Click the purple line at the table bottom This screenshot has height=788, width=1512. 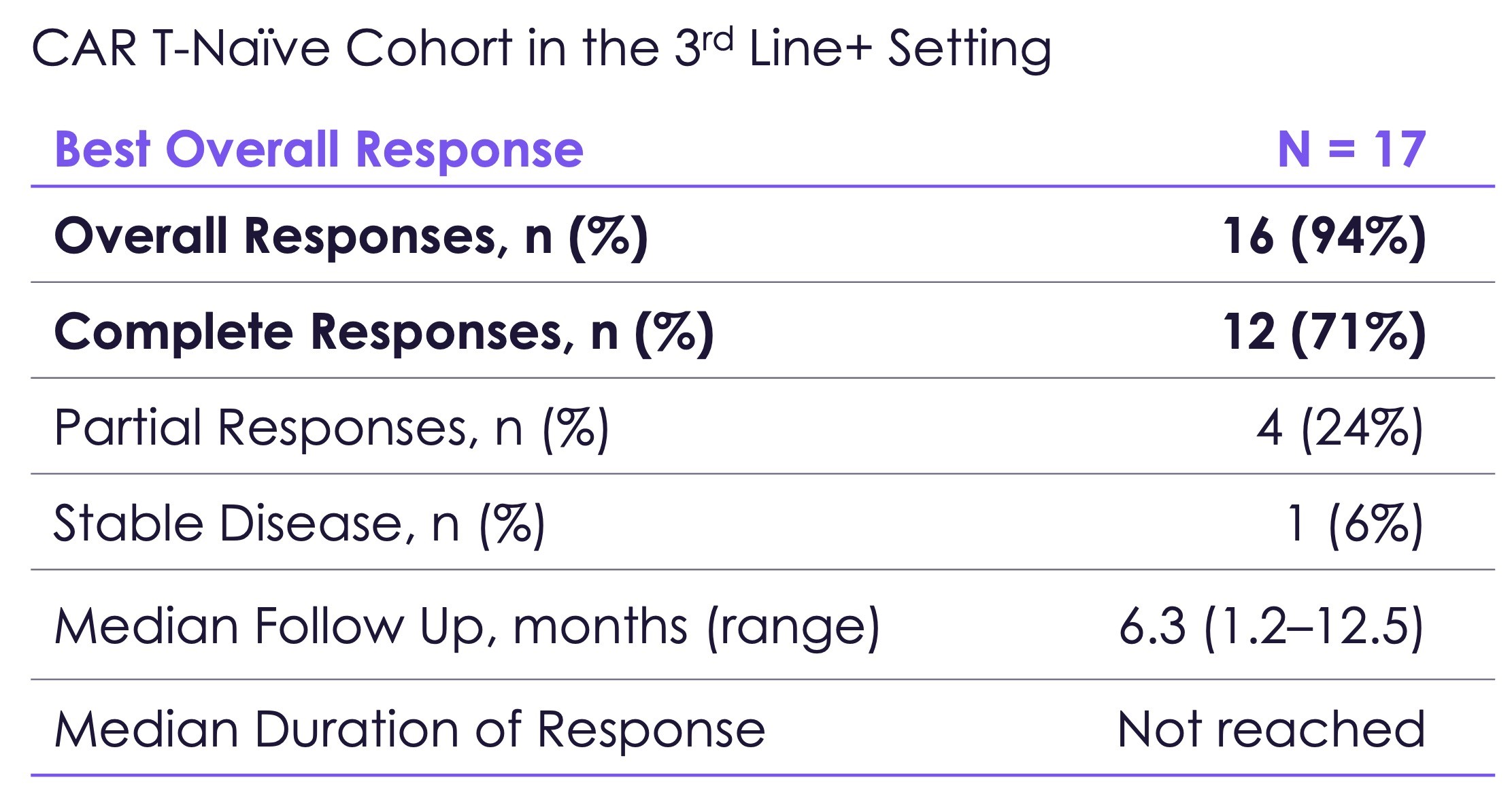(762, 775)
